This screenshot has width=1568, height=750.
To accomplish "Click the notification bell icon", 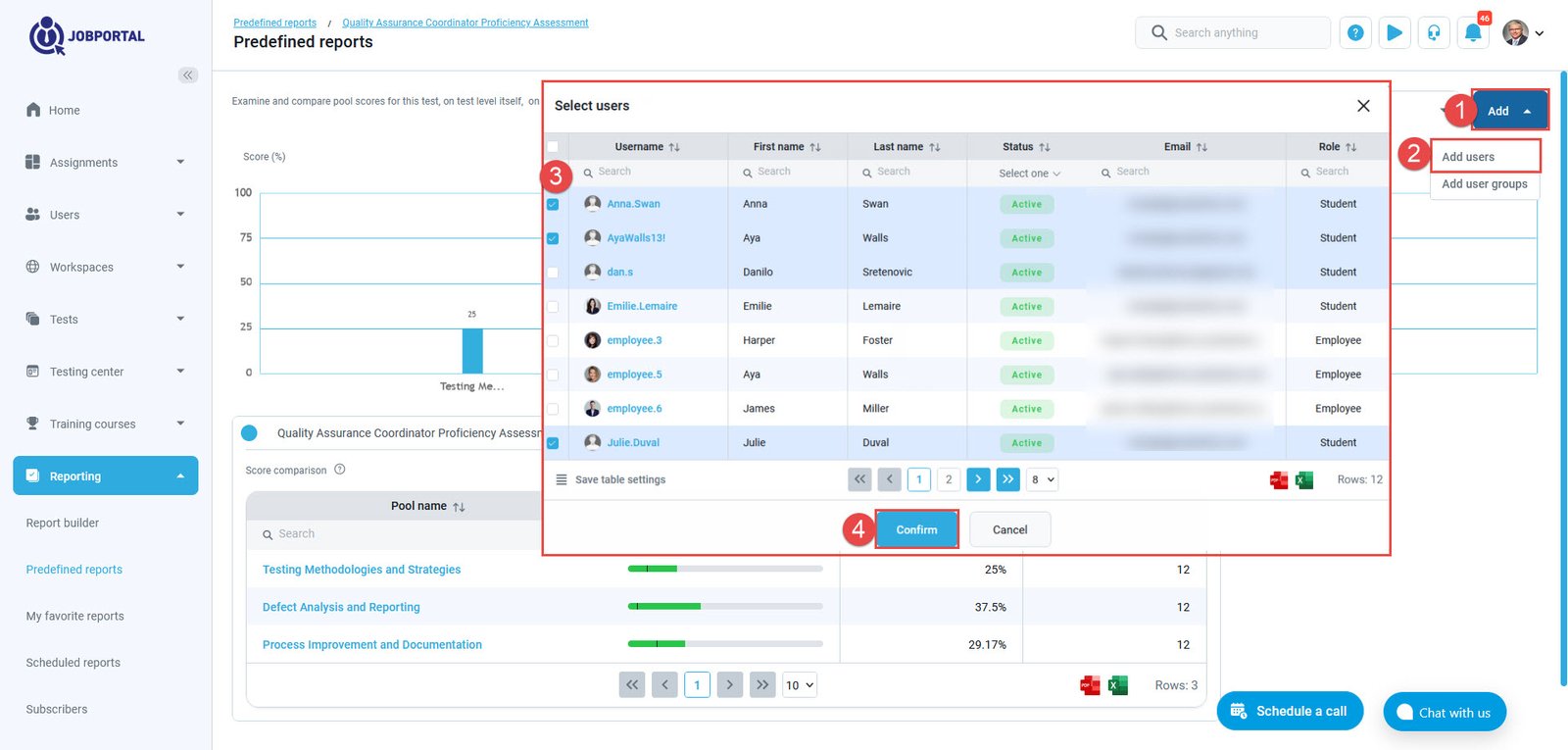I will 1472,33.
